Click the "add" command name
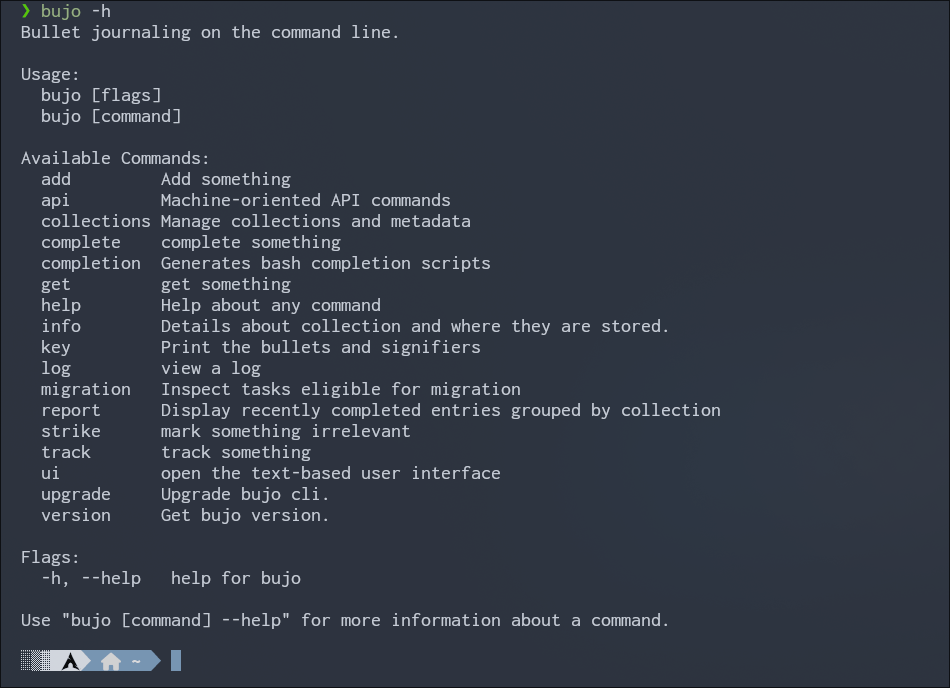The height and width of the screenshot is (688, 950). pos(56,179)
